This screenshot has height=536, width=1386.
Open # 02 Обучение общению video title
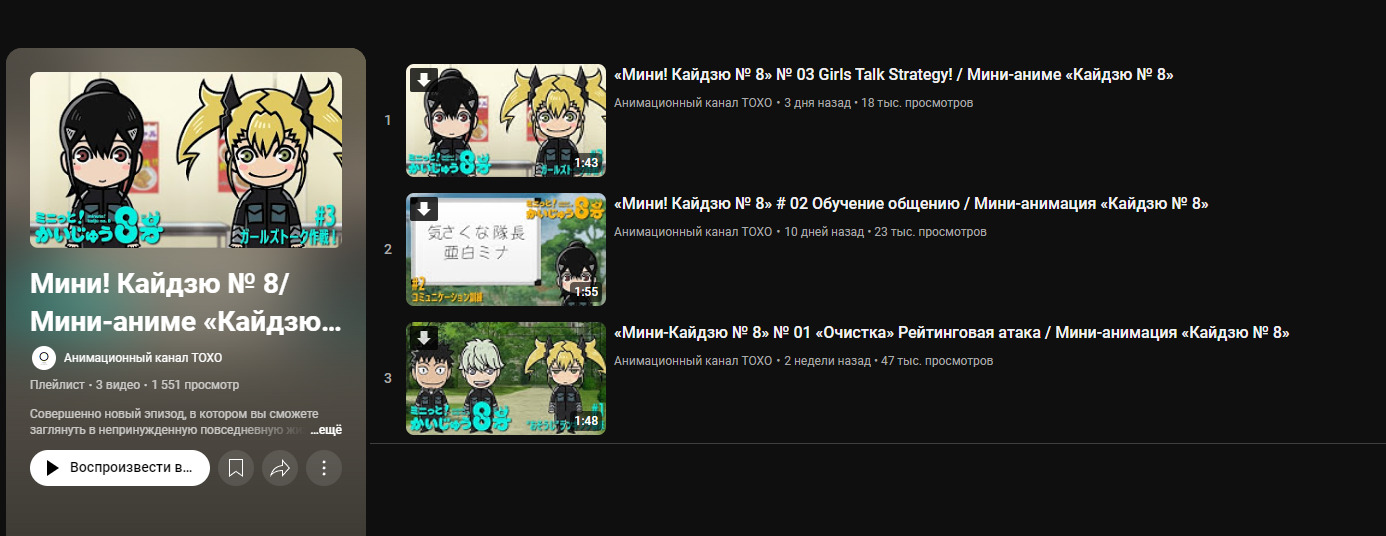tap(911, 204)
